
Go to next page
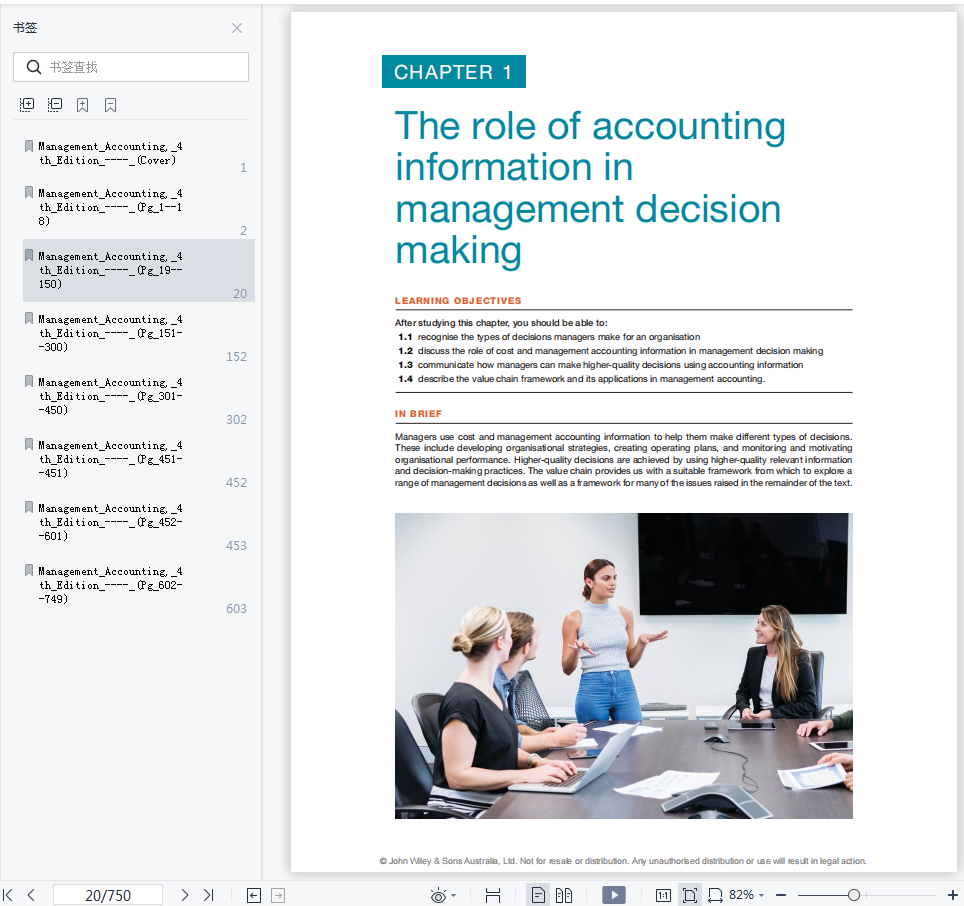(x=184, y=895)
